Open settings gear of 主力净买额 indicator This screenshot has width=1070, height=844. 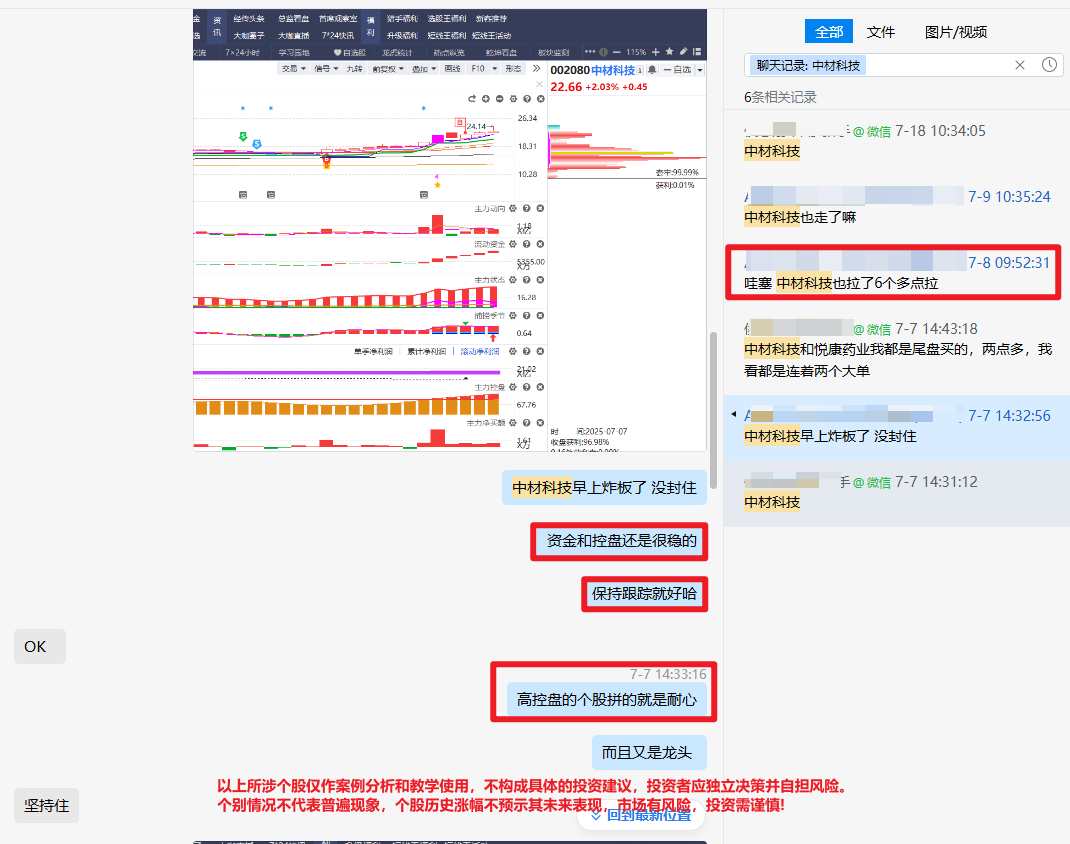coord(513,423)
